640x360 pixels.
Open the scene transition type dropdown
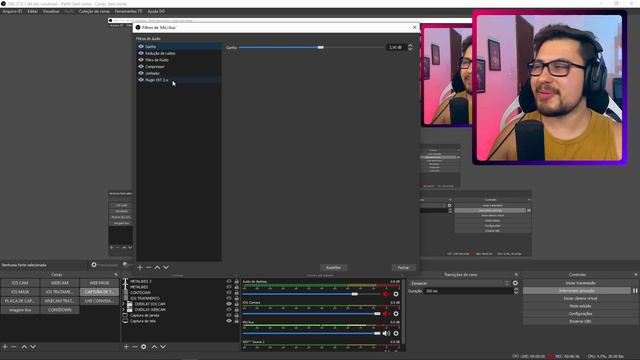pos(460,283)
